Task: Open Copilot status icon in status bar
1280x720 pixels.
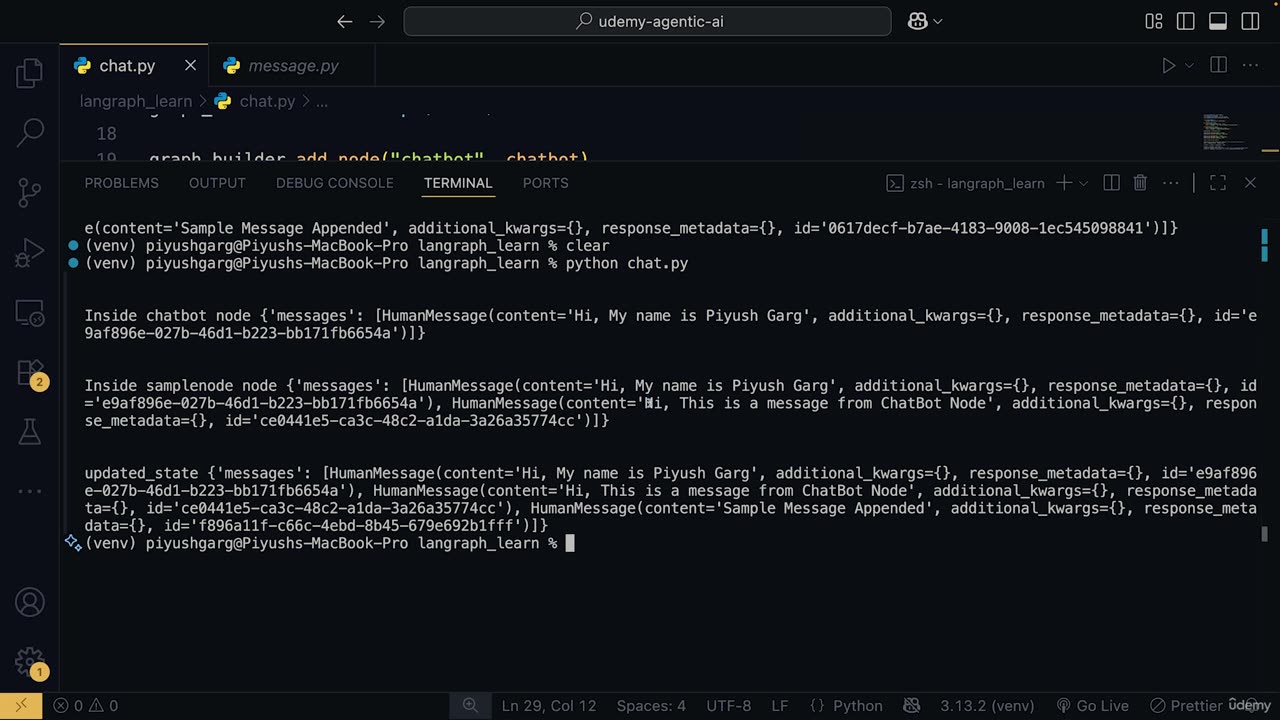Action: tap(912, 705)
